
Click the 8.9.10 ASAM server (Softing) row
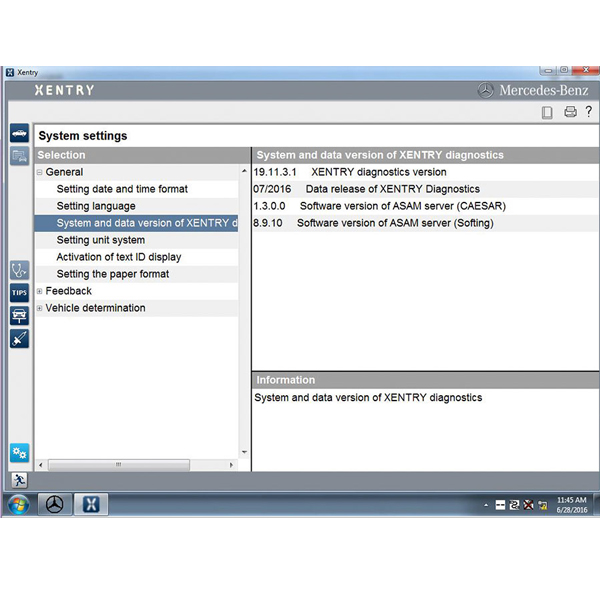[x=426, y=223]
